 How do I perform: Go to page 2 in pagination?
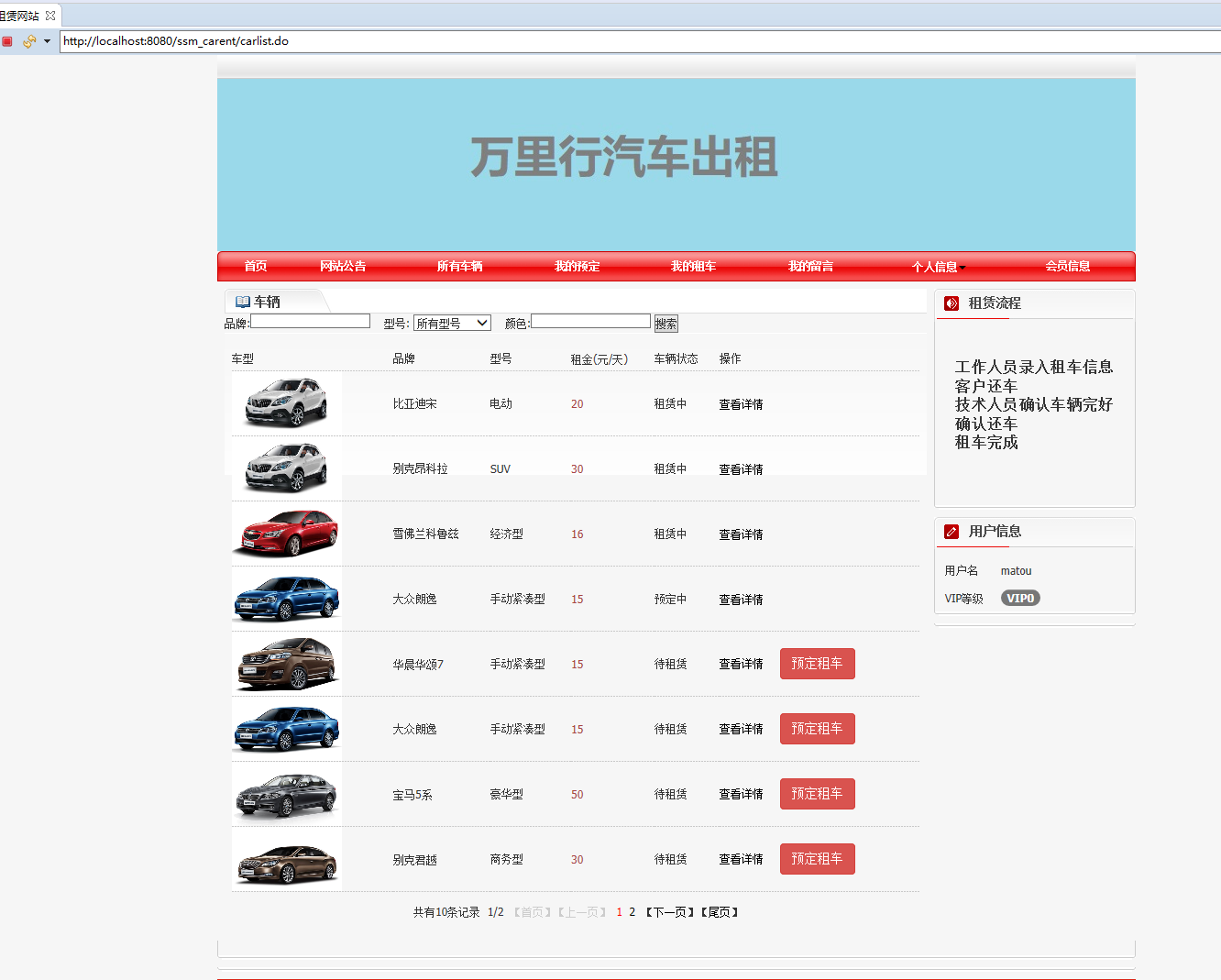point(631,912)
